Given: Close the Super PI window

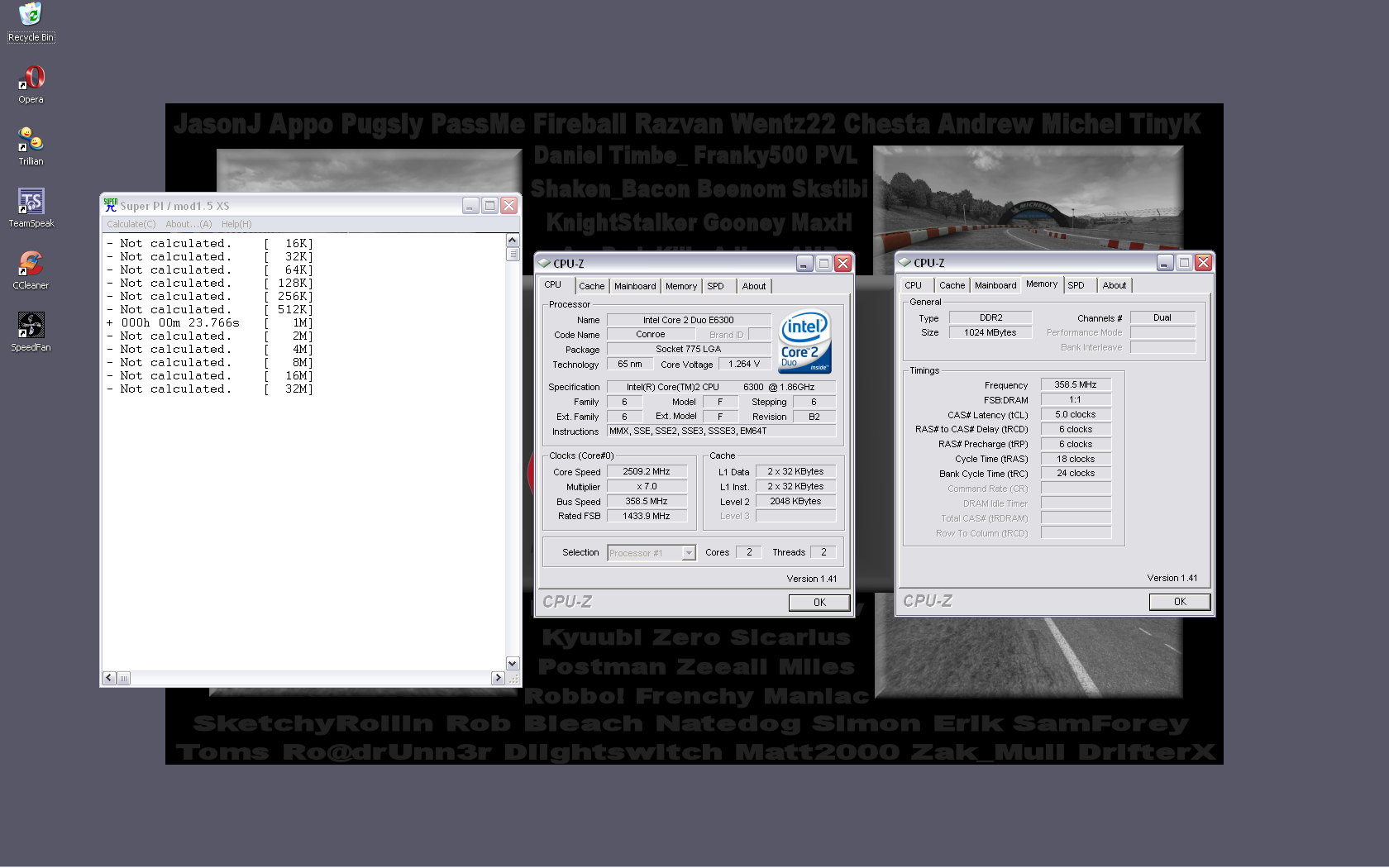Looking at the screenshot, I should (x=508, y=205).
